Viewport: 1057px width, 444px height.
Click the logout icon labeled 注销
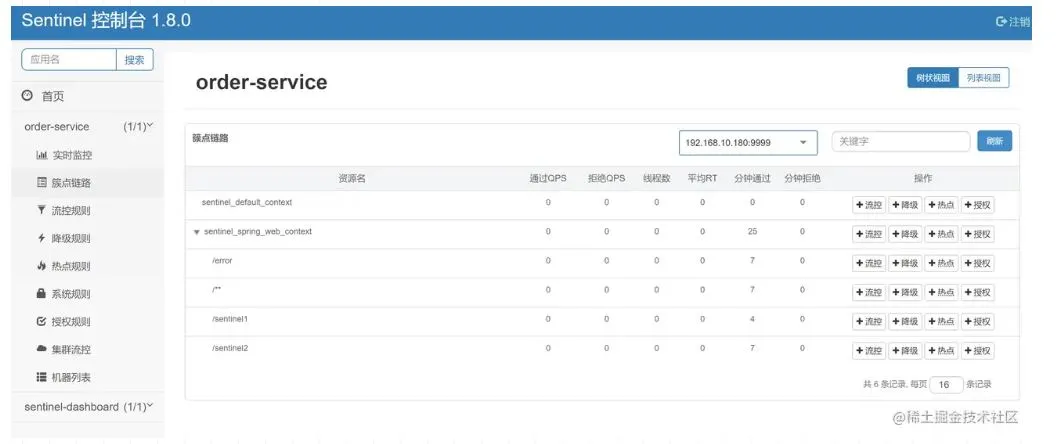[x=1013, y=22]
